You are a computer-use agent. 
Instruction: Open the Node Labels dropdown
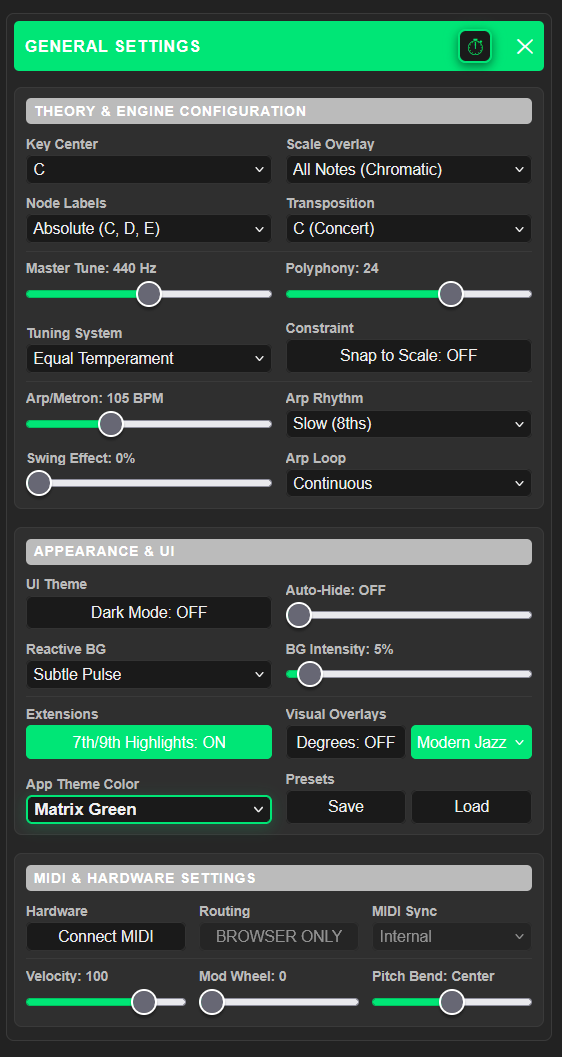pyautogui.click(x=148, y=229)
